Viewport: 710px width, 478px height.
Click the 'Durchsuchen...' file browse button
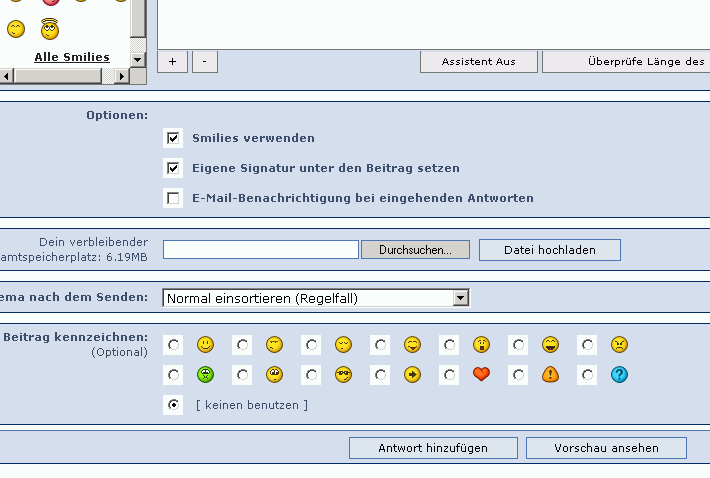coord(414,250)
